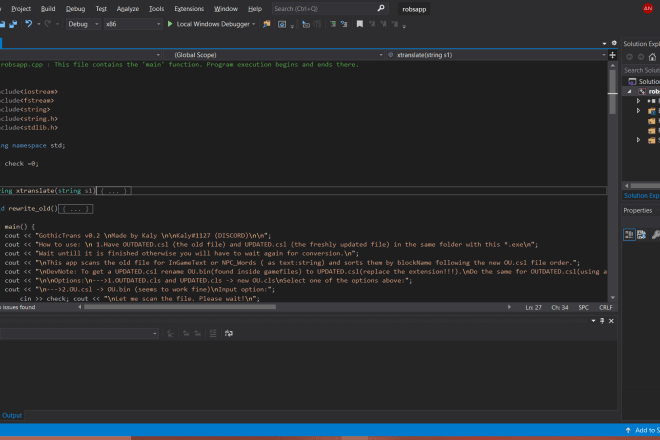Open the Output window options dropdown arrow
Image resolution: width=660 pixels, height=440 pixels.
click(x=593, y=321)
